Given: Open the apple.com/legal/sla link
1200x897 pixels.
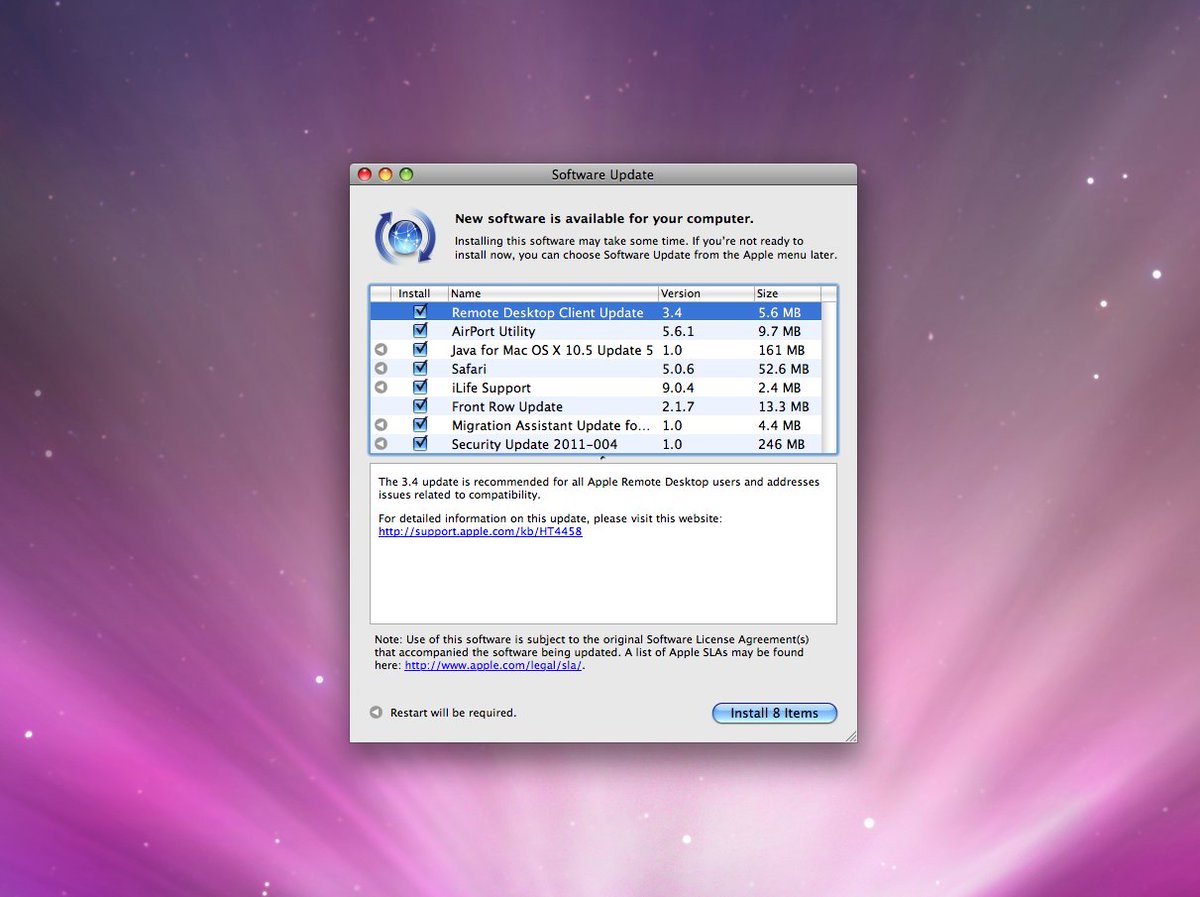Looking at the screenshot, I should pos(494,665).
